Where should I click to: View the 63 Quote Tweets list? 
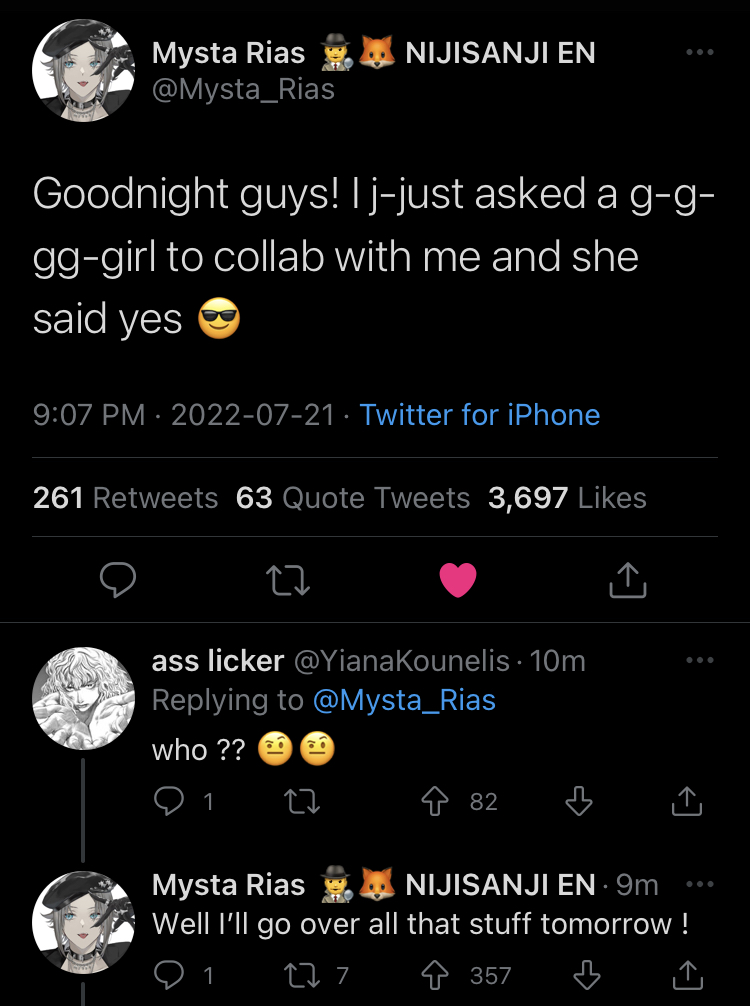click(x=353, y=497)
